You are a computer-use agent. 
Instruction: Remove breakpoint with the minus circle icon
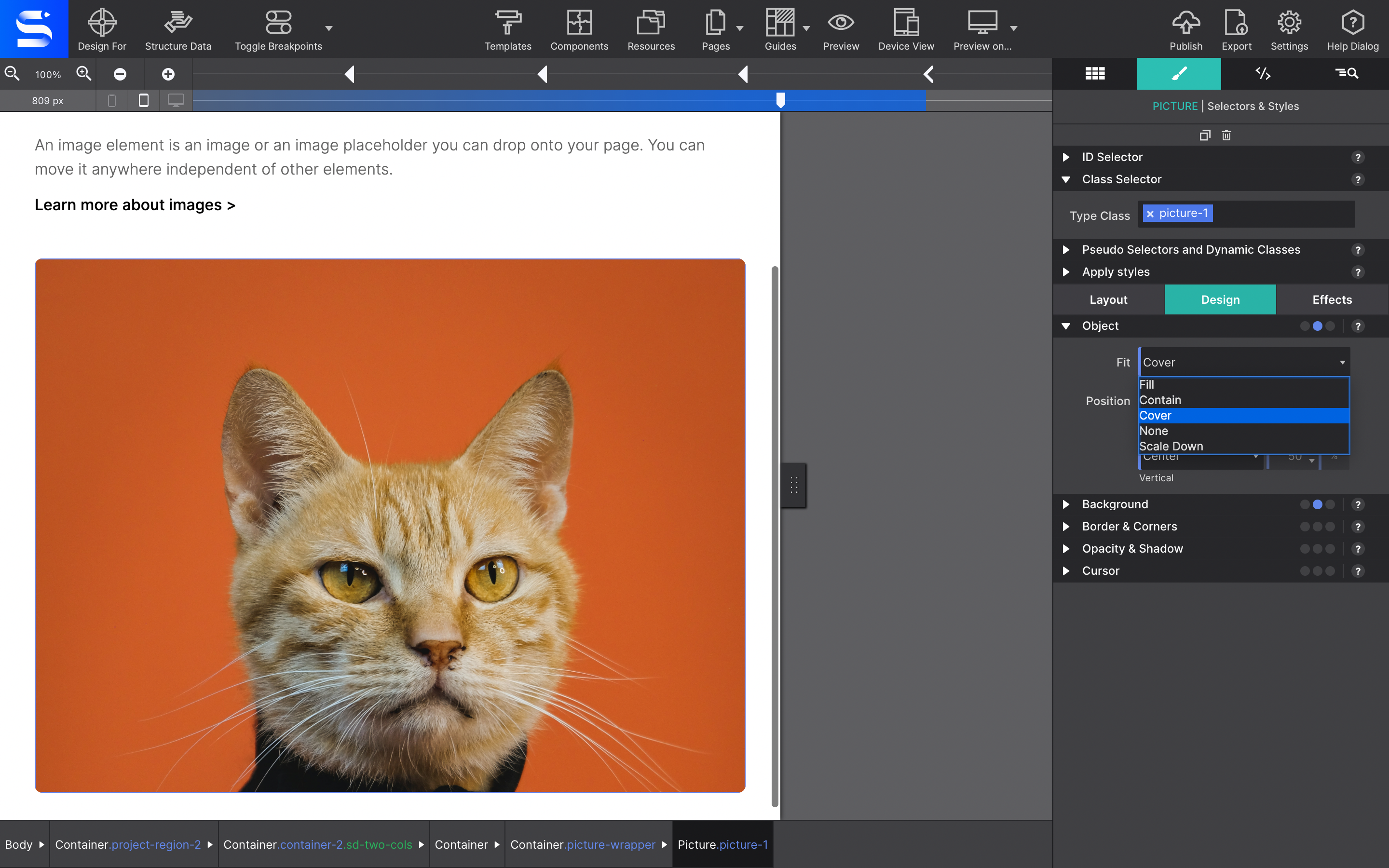[120, 74]
